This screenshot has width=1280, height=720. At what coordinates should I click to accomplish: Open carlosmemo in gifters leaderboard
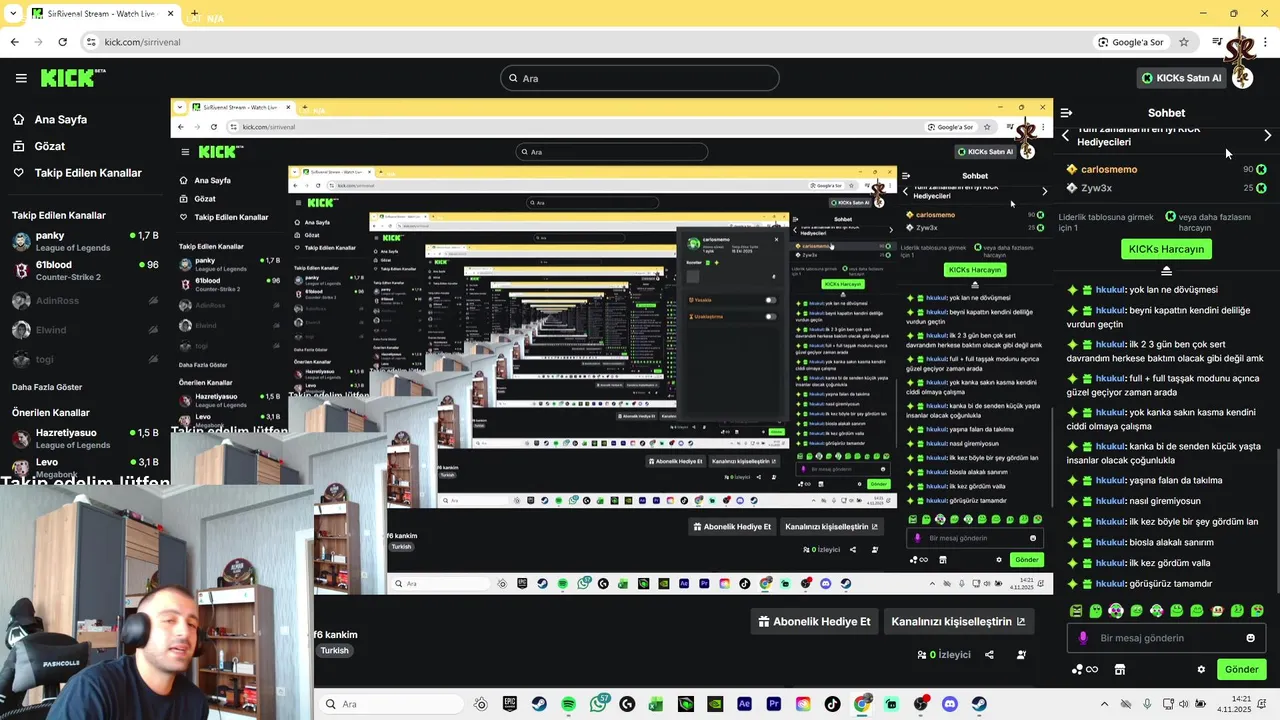1109,170
